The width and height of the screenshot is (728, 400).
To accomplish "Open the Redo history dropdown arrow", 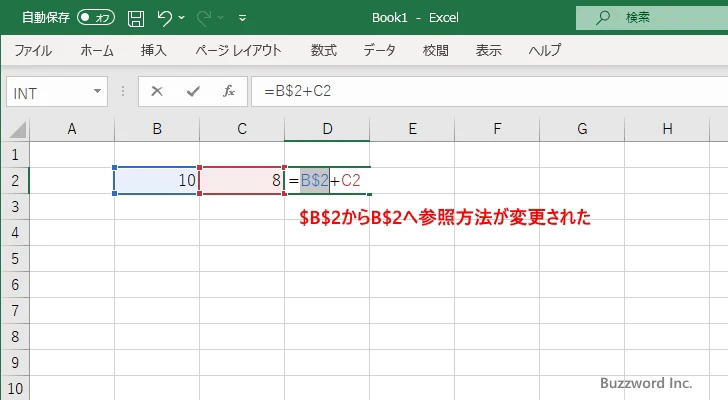I will click(221, 18).
